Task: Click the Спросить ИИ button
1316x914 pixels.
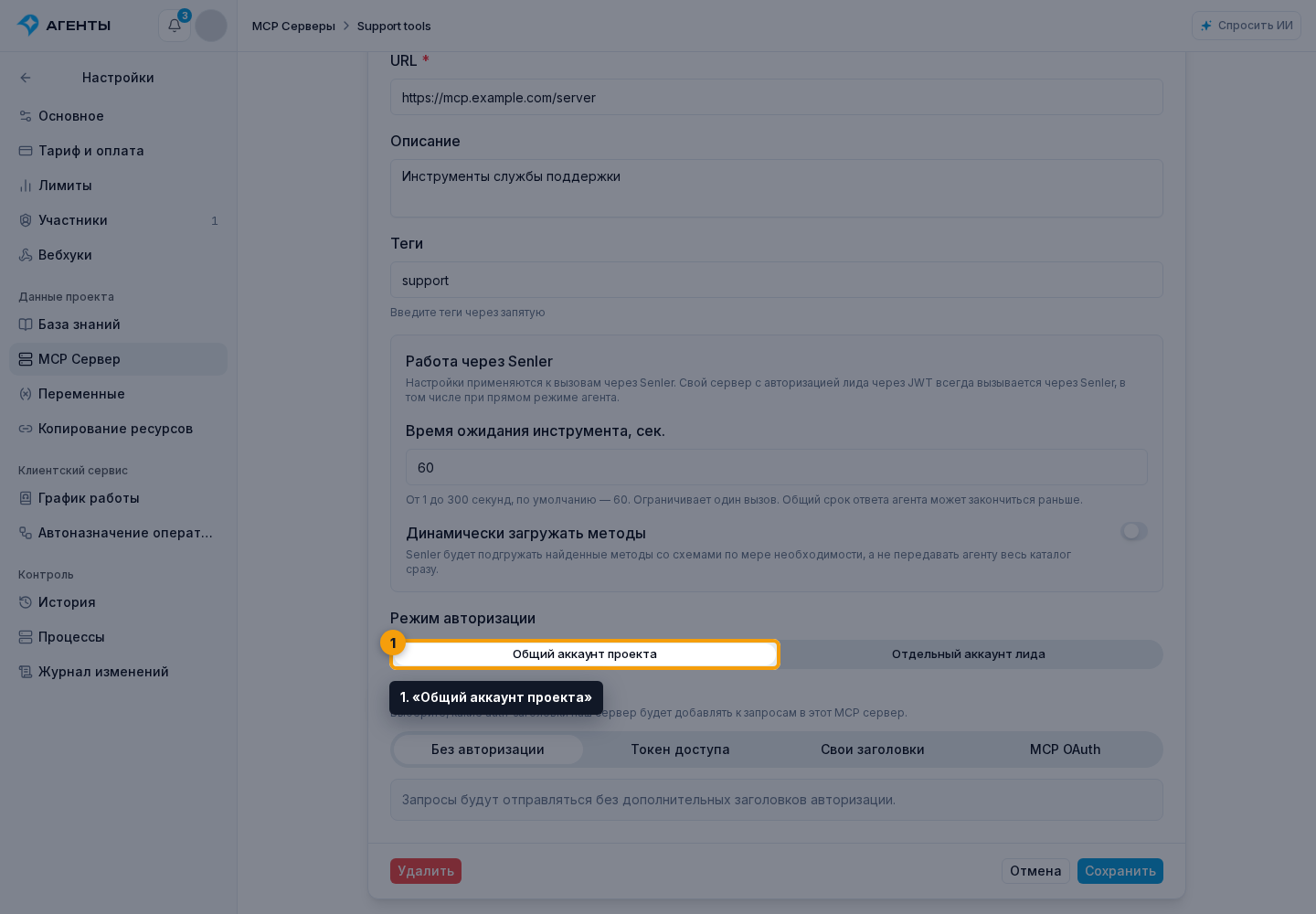Action: pyautogui.click(x=1247, y=26)
